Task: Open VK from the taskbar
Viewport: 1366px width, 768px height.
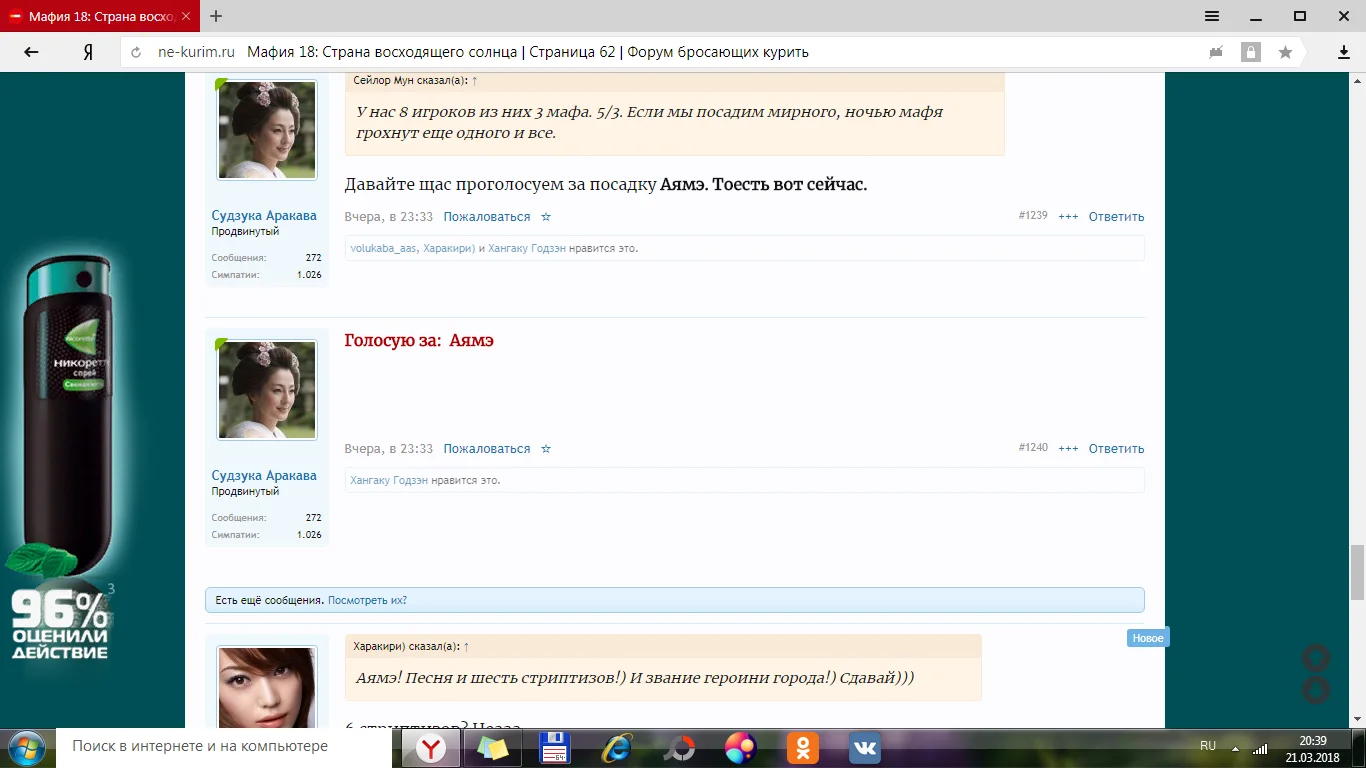Action: point(864,747)
